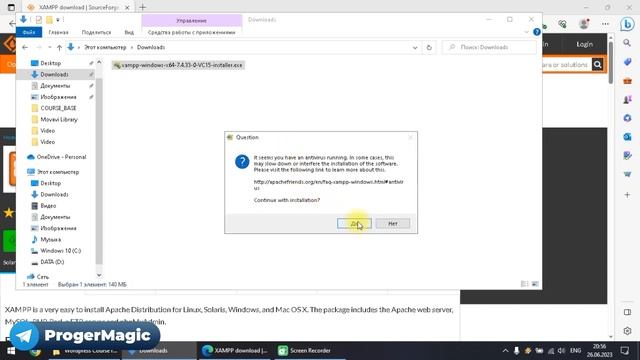
Task: Open Edge sidebar Shopping tag icon
Action: click(x=627, y=62)
